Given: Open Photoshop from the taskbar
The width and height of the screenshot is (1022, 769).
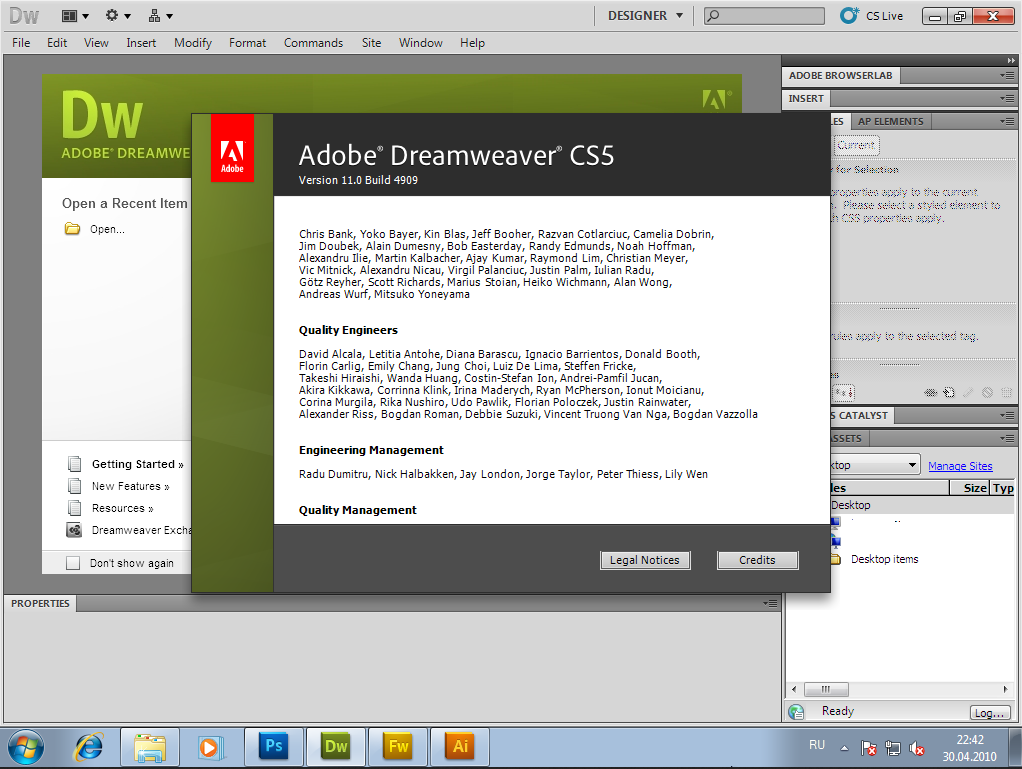Looking at the screenshot, I should (x=272, y=746).
